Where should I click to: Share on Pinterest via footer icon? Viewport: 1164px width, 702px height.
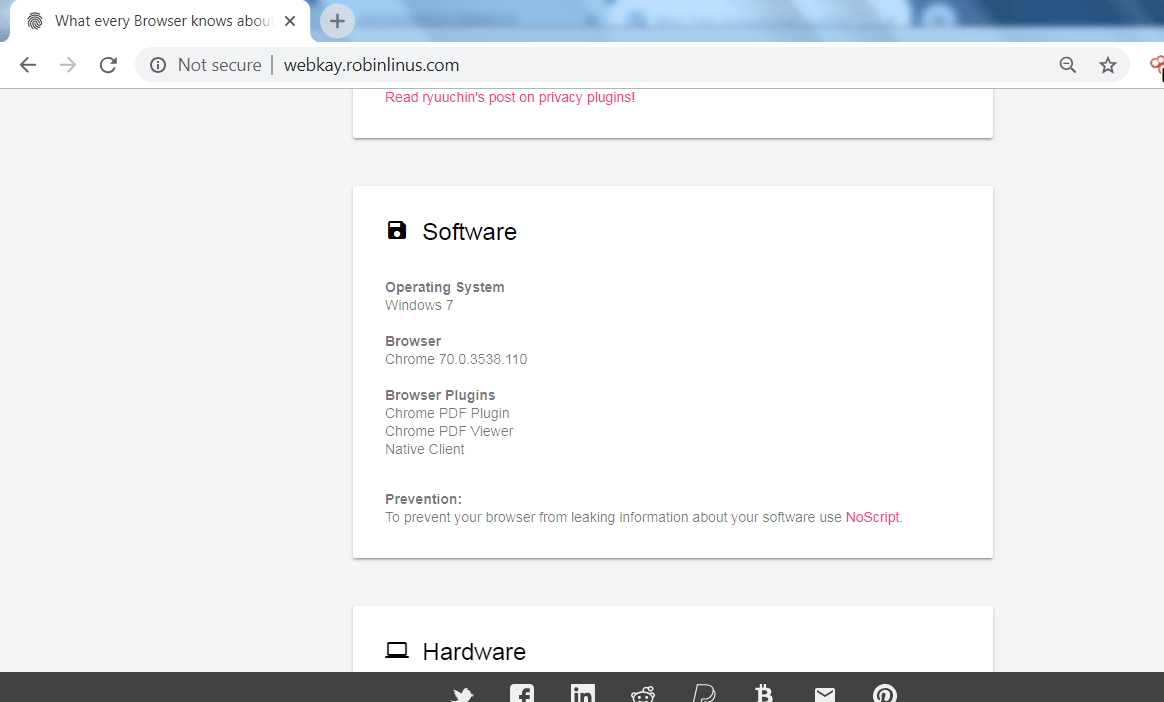coord(885,694)
